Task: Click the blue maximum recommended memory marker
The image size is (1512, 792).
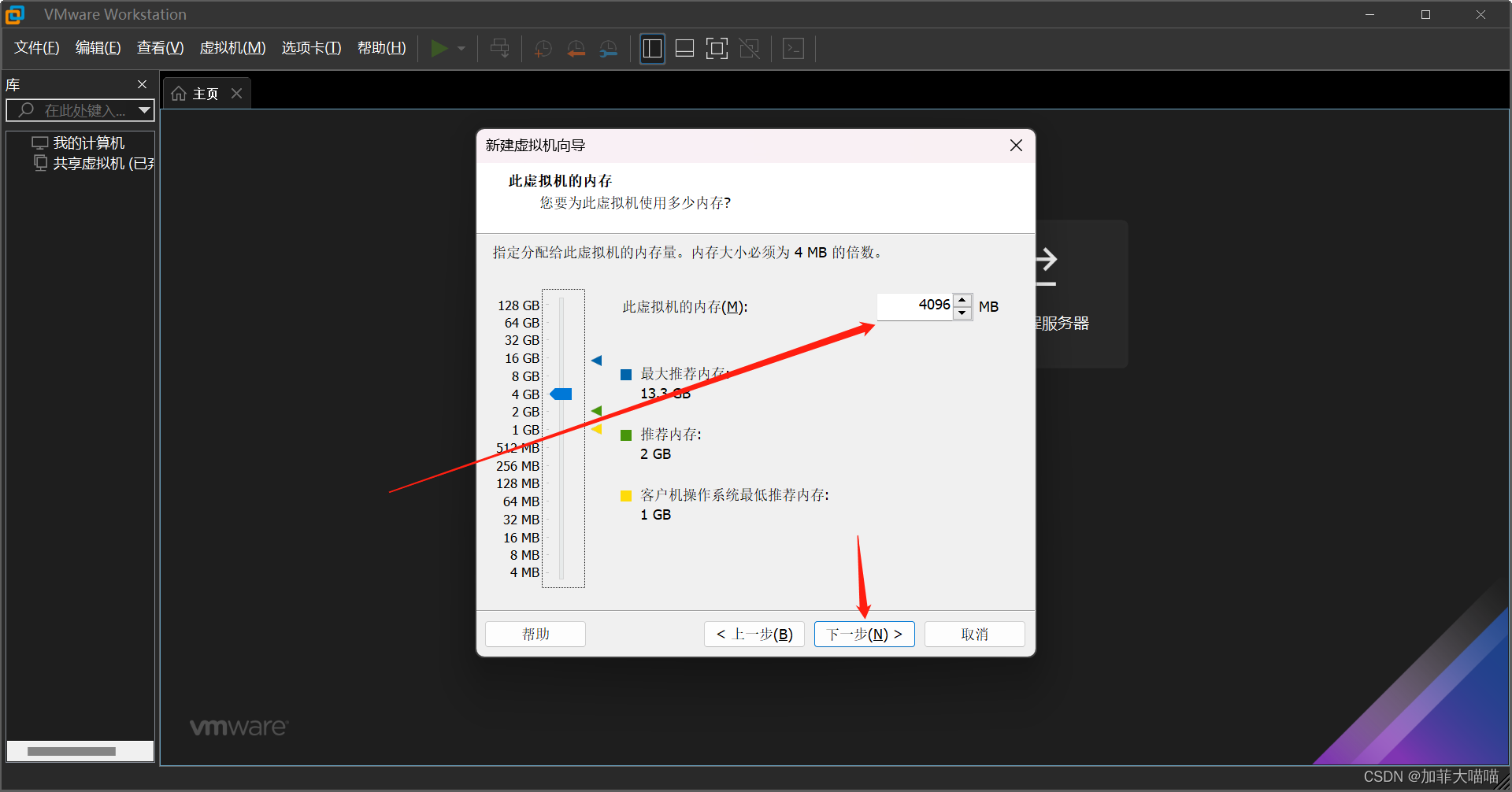Action: (596, 361)
